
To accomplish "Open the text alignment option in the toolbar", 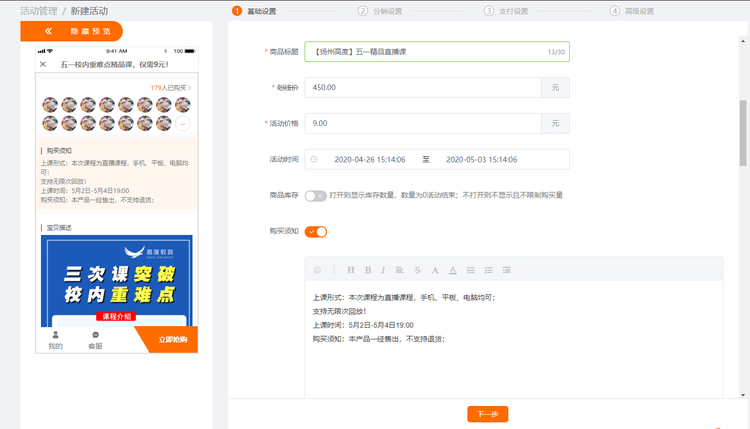I will (399, 270).
